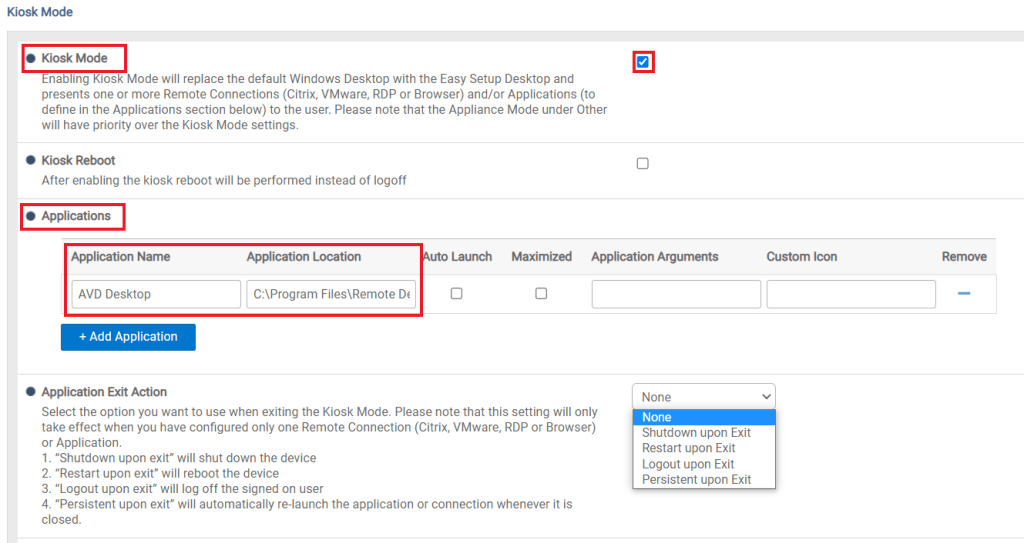Check Maximized box for AVD Desktop
This screenshot has height=543, width=1024.
pos(541,294)
